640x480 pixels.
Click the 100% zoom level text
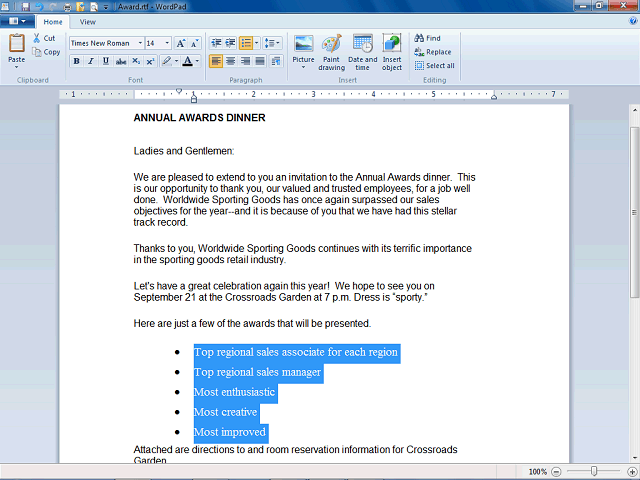538,472
